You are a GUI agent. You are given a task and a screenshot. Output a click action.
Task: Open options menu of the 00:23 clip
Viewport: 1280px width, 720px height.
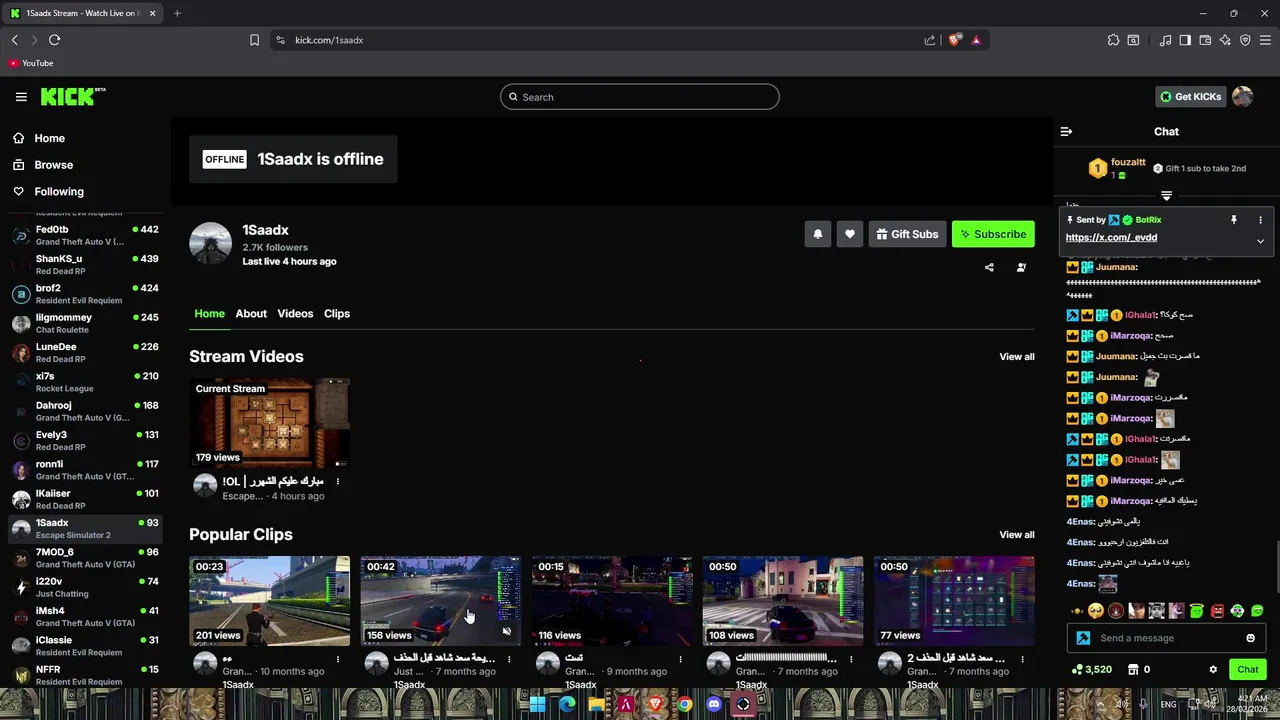tap(338, 659)
